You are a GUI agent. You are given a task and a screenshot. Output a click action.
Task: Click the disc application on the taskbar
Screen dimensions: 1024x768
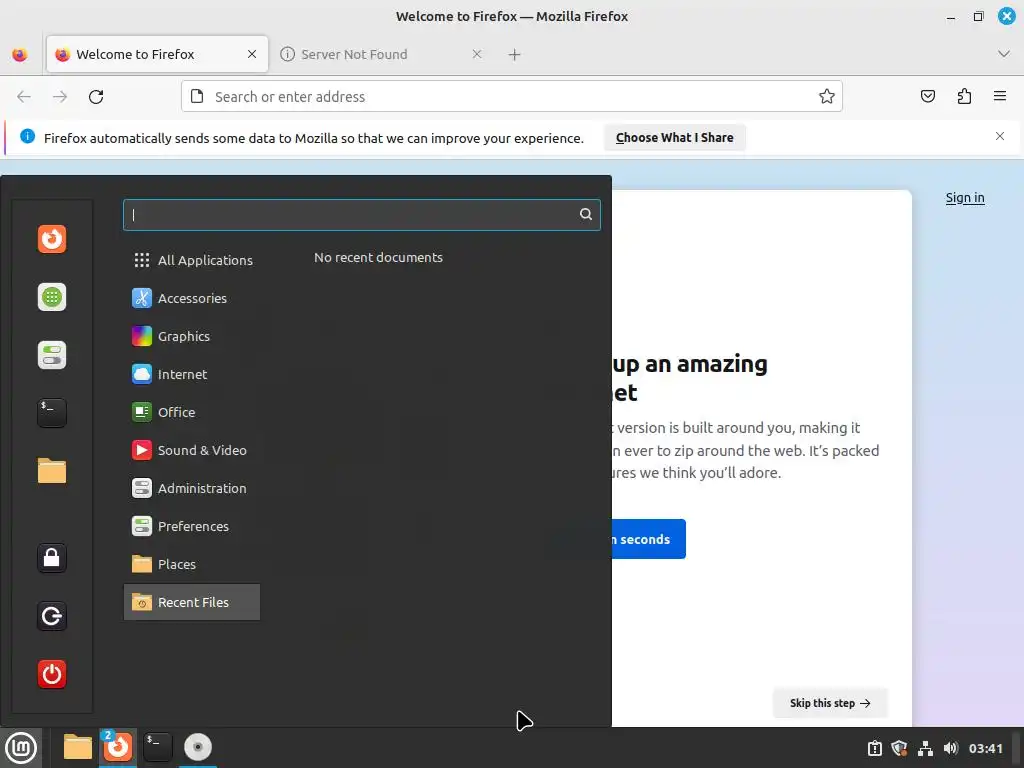tap(198, 747)
